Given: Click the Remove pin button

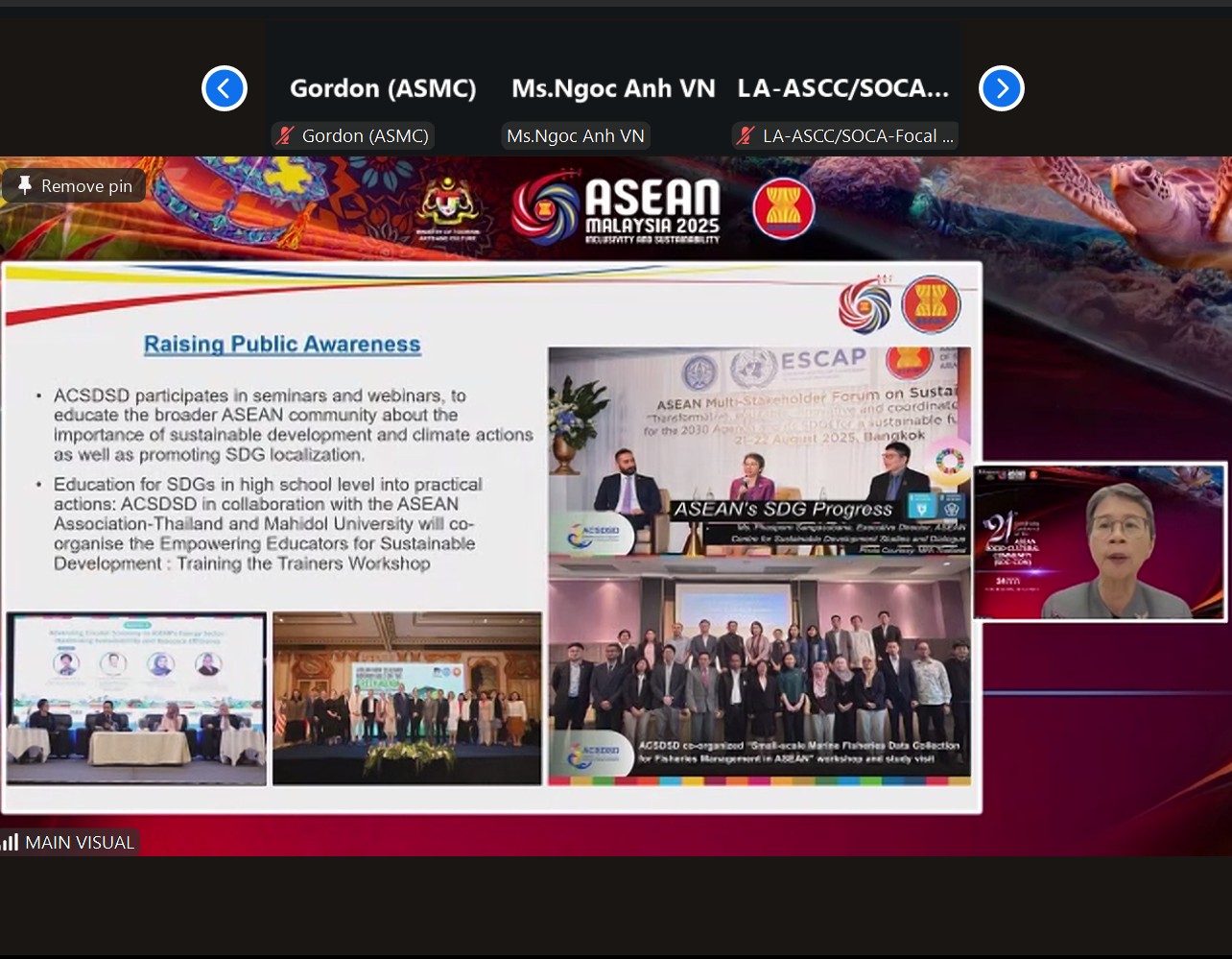Looking at the screenshot, I should coord(75,186).
